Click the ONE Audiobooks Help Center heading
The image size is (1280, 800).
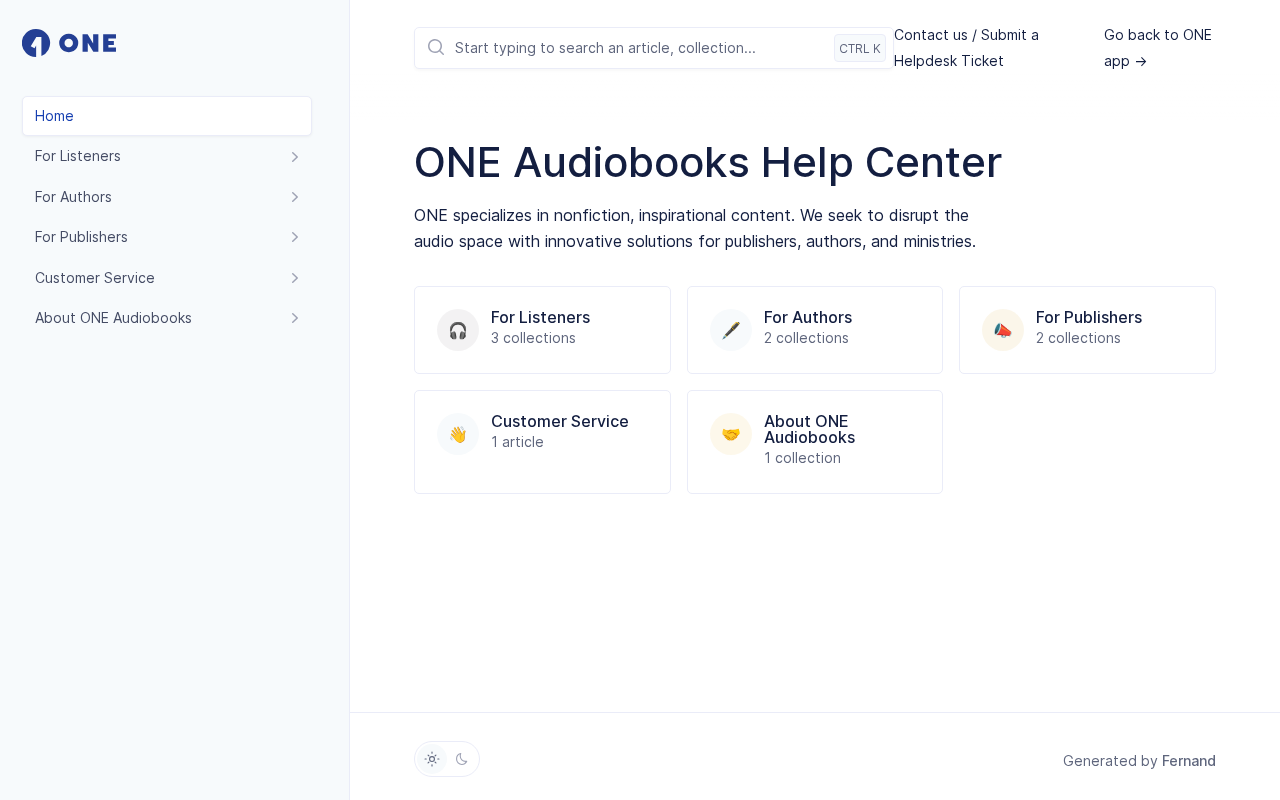pyautogui.click(x=708, y=162)
